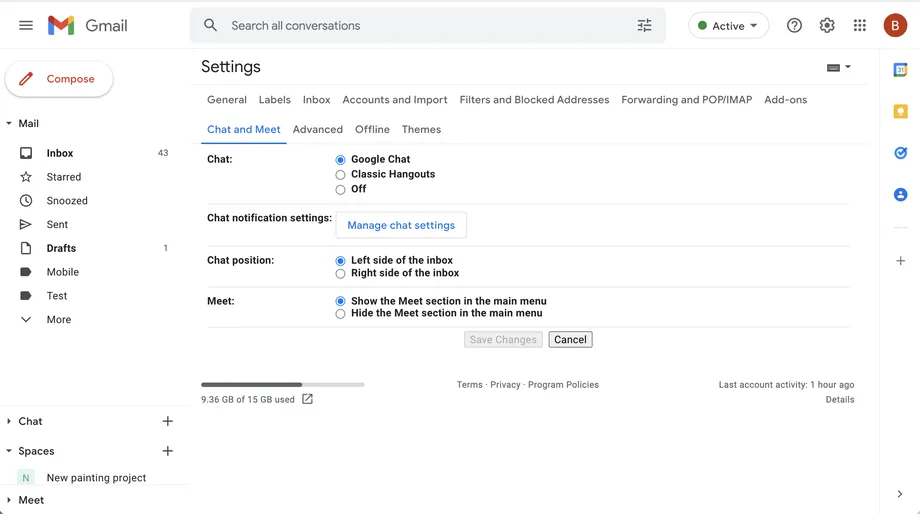This screenshot has width=920, height=514.
Task: Click the Chat and Meet tab
Action: [243, 129]
